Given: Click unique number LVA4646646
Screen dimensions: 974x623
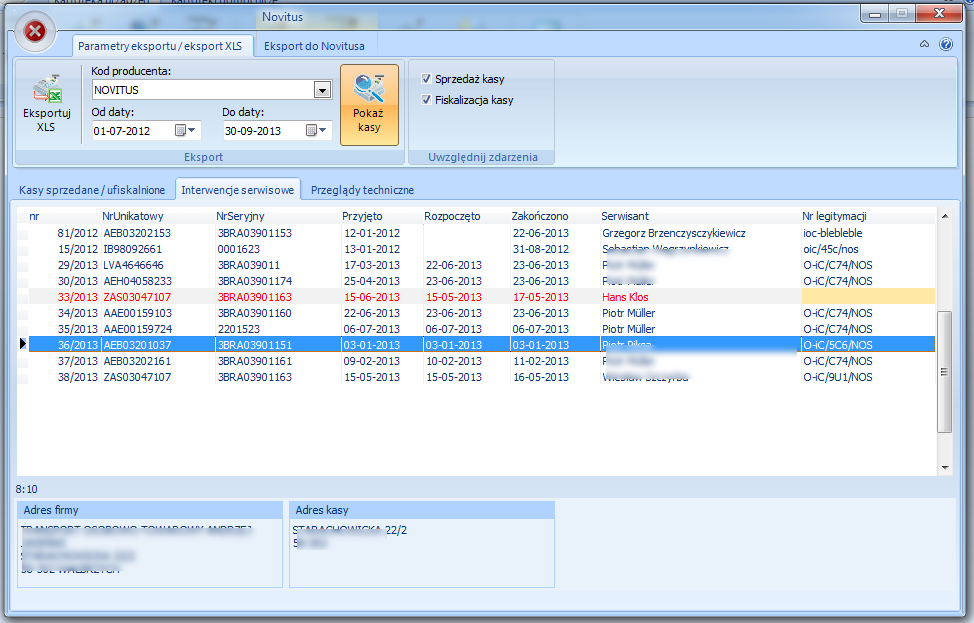Looking at the screenshot, I should [134, 265].
